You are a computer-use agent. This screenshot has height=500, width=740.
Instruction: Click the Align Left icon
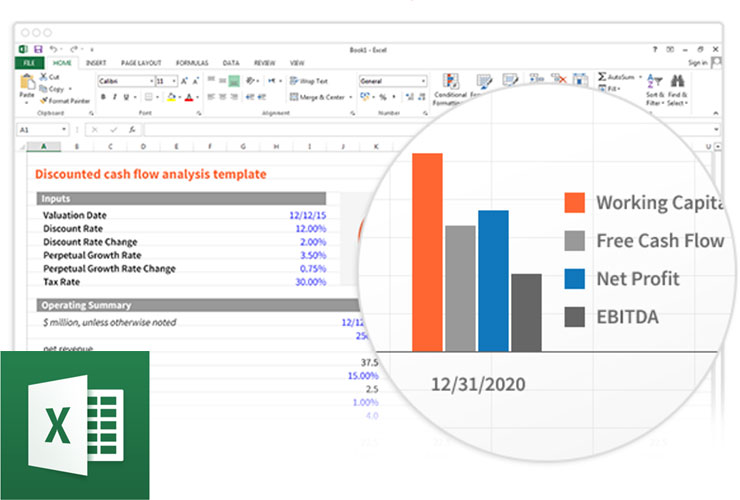(x=211, y=97)
